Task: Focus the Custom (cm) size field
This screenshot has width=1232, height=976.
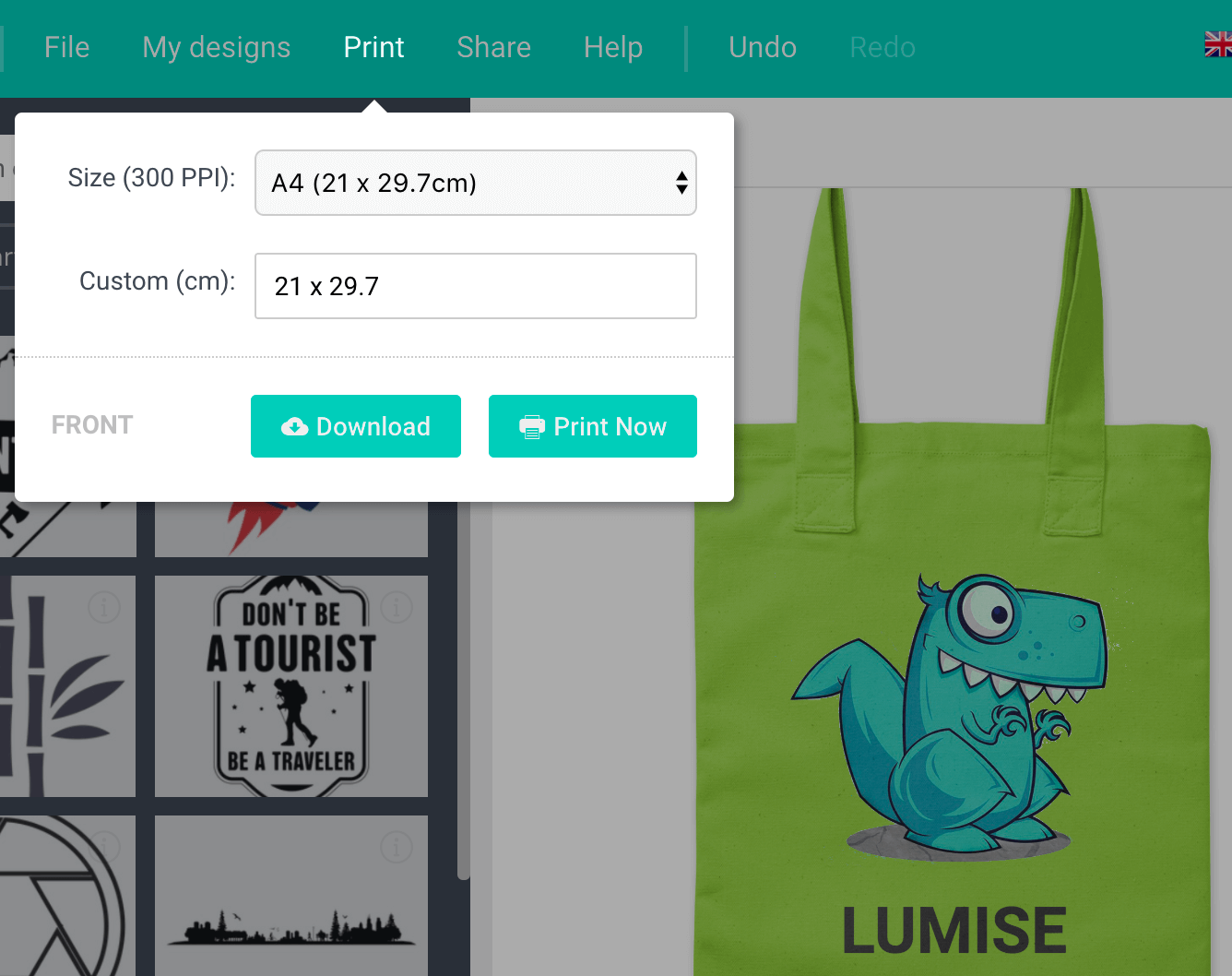Action: pyautogui.click(x=476, y=286)
